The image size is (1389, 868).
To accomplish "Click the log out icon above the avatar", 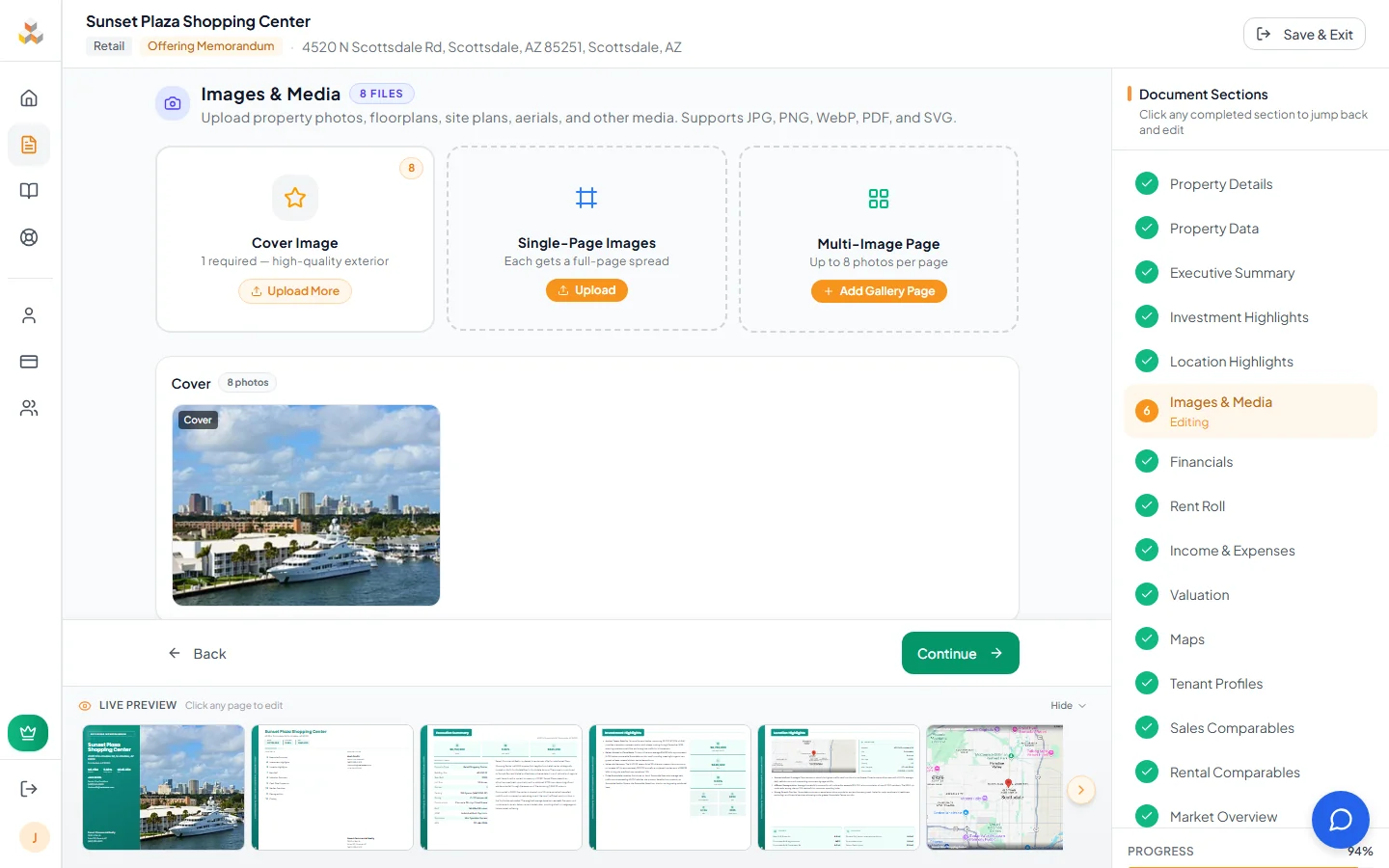I will pyautogui.click(x=30, y=788).
